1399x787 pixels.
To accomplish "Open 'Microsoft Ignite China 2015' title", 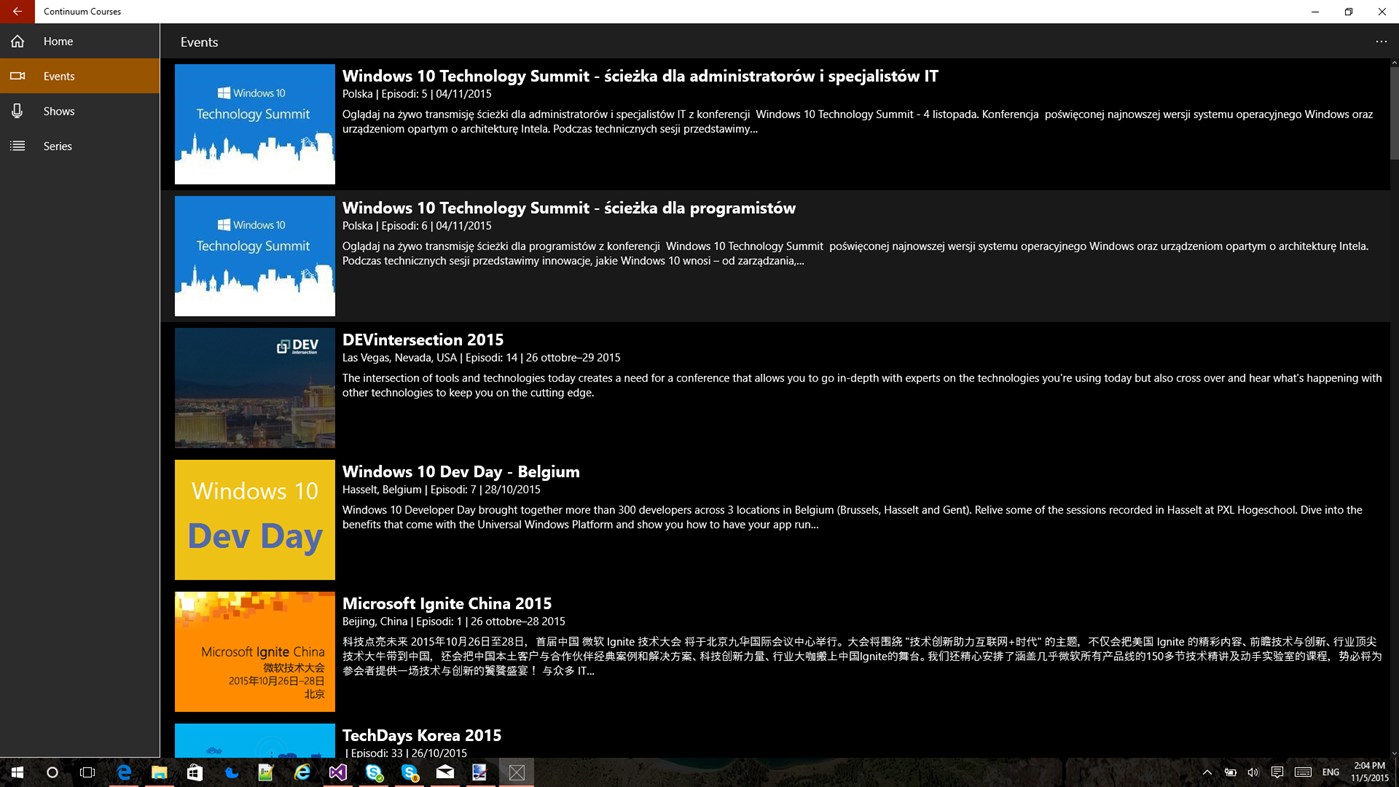I will tap(447, 604).
